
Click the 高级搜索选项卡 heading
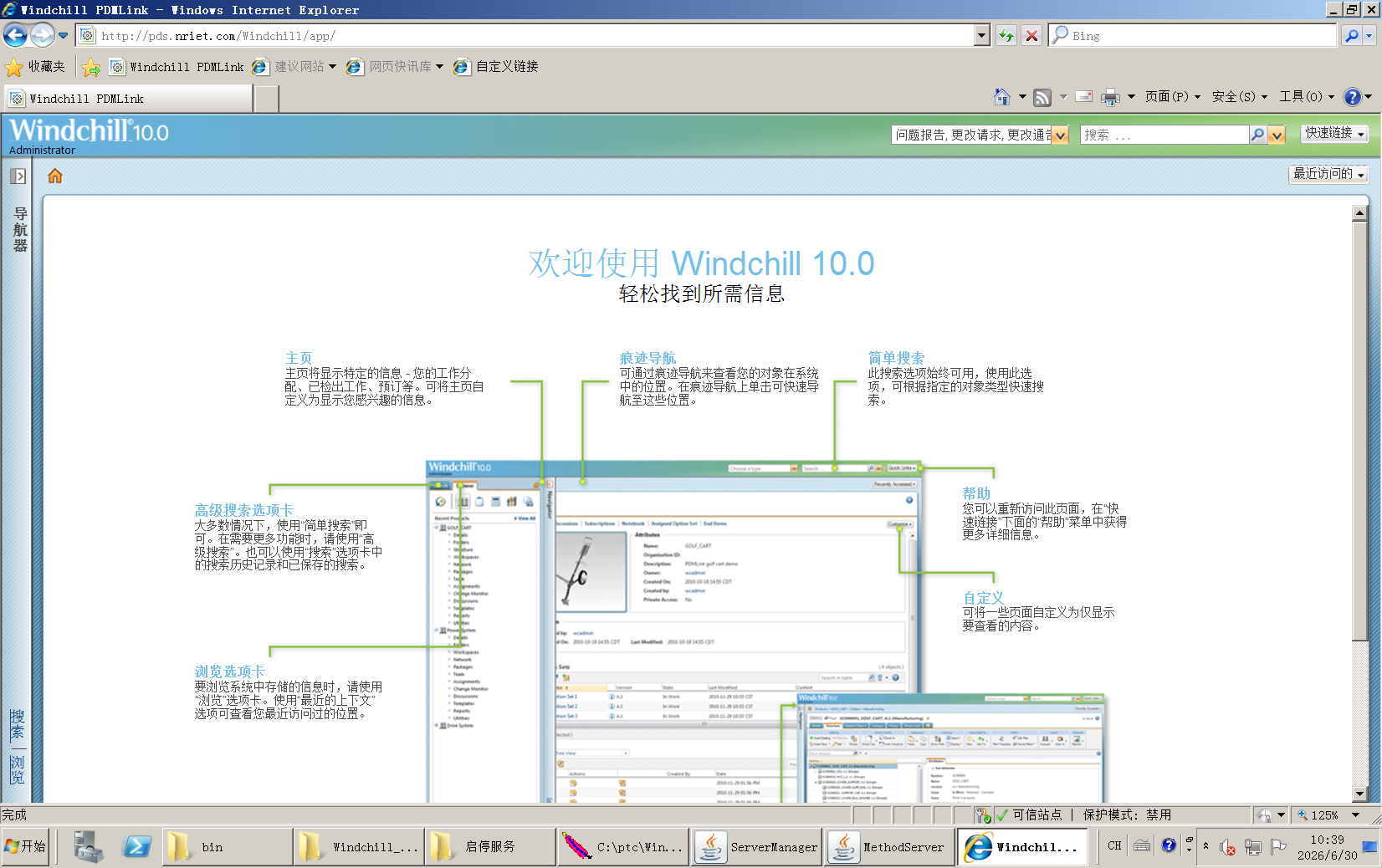[x=244, y=510]
